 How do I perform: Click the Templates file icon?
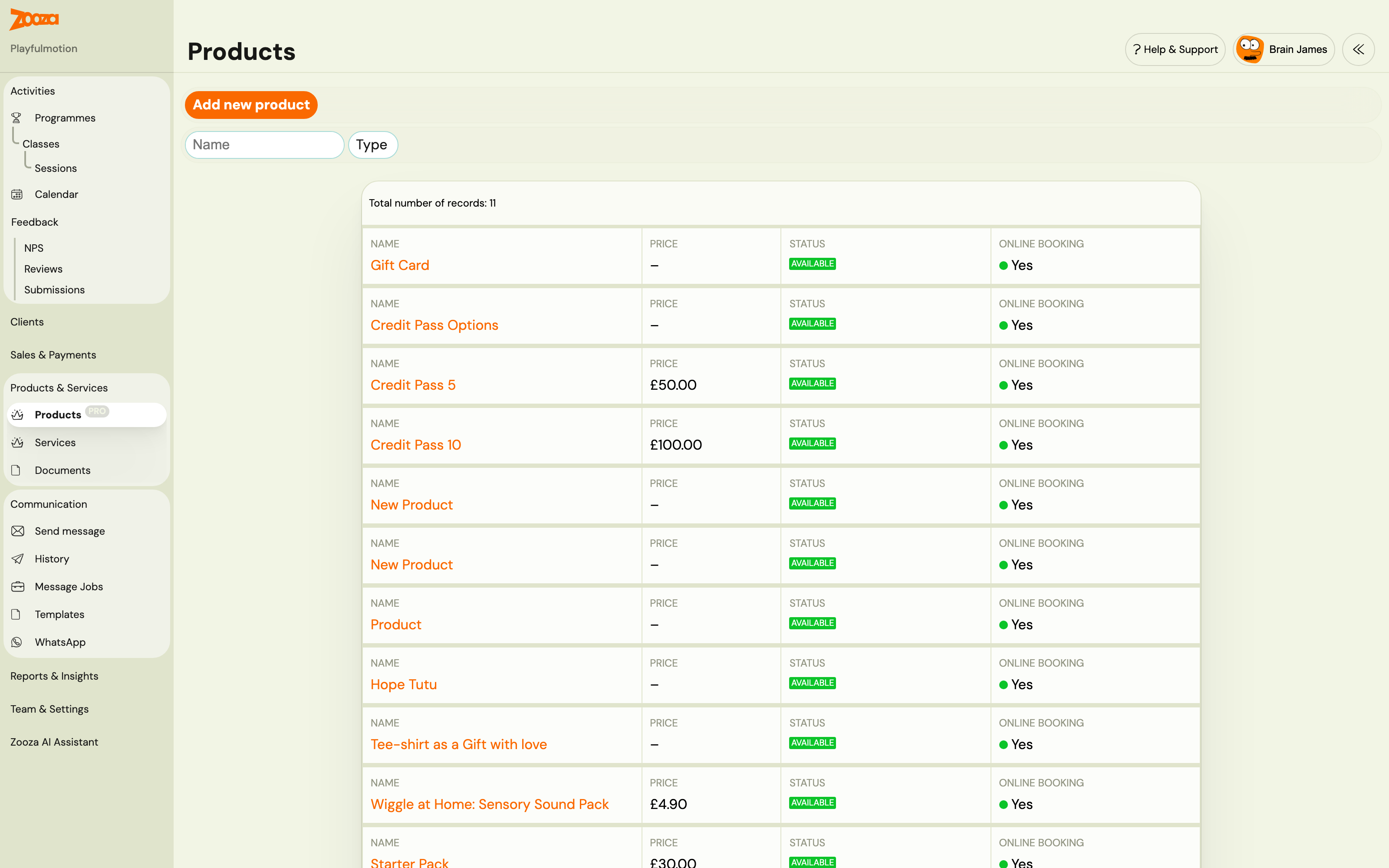pos(16,614)
